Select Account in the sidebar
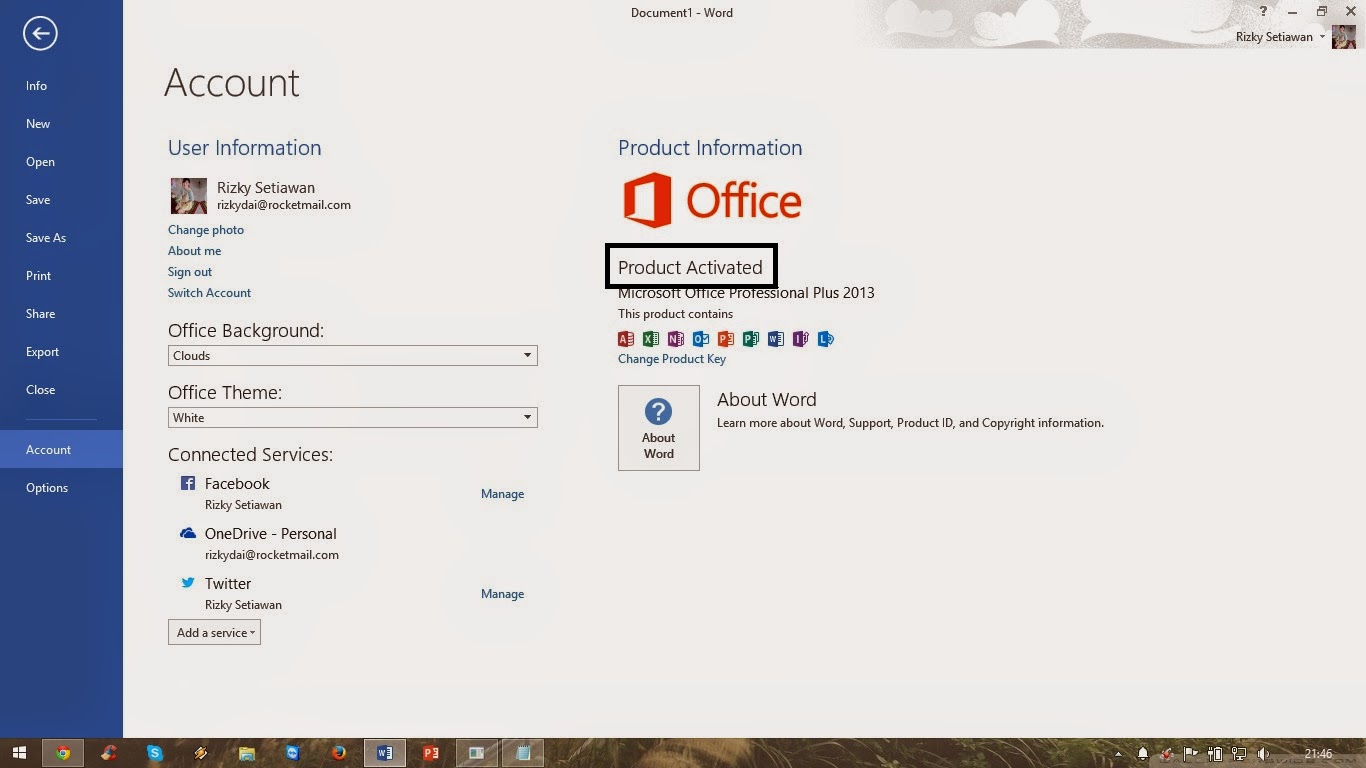 pos(61,450)
